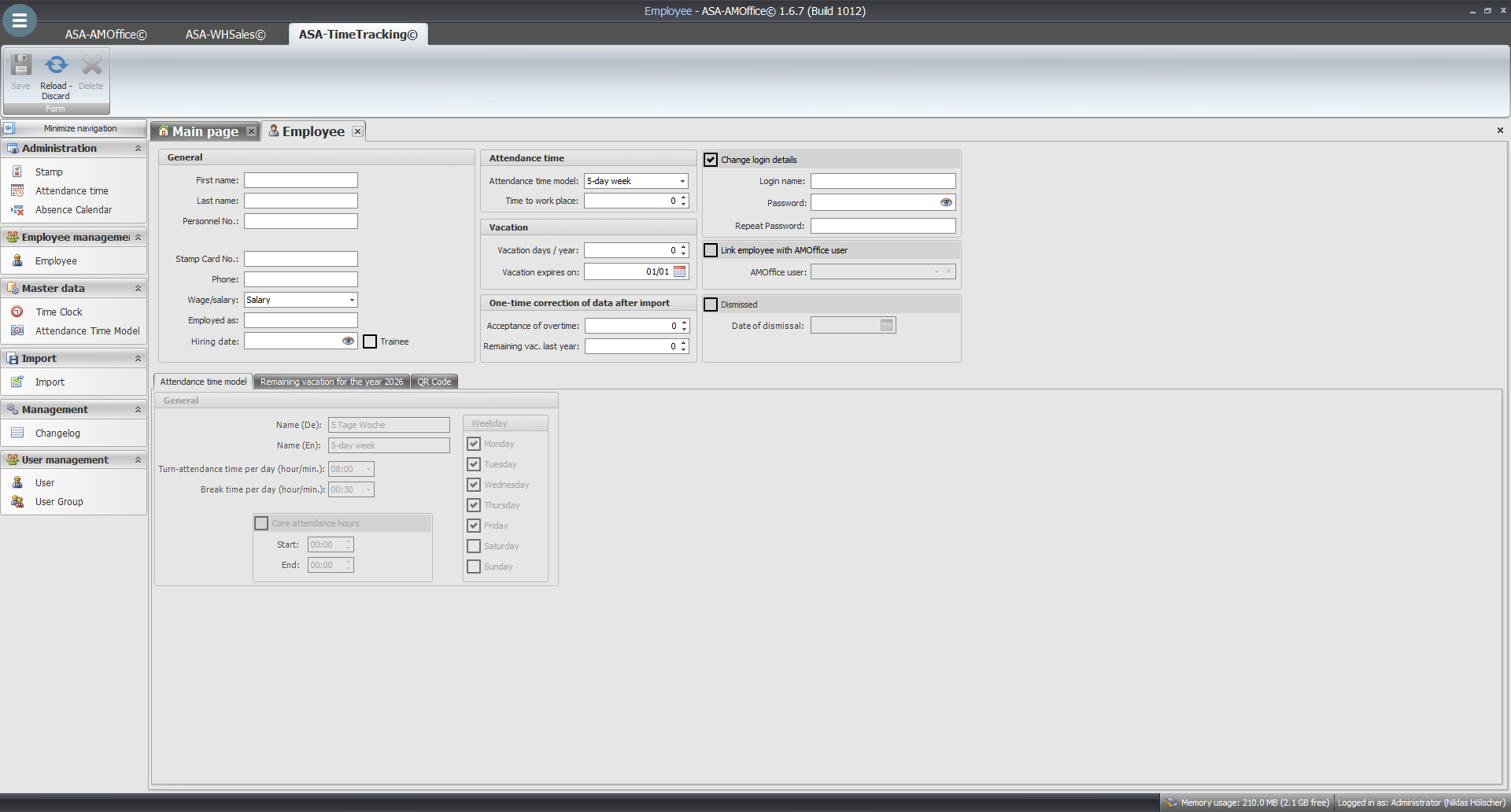Expand the Wage/salary dropdown
1511x812 pixels.
tap(351, 300)
